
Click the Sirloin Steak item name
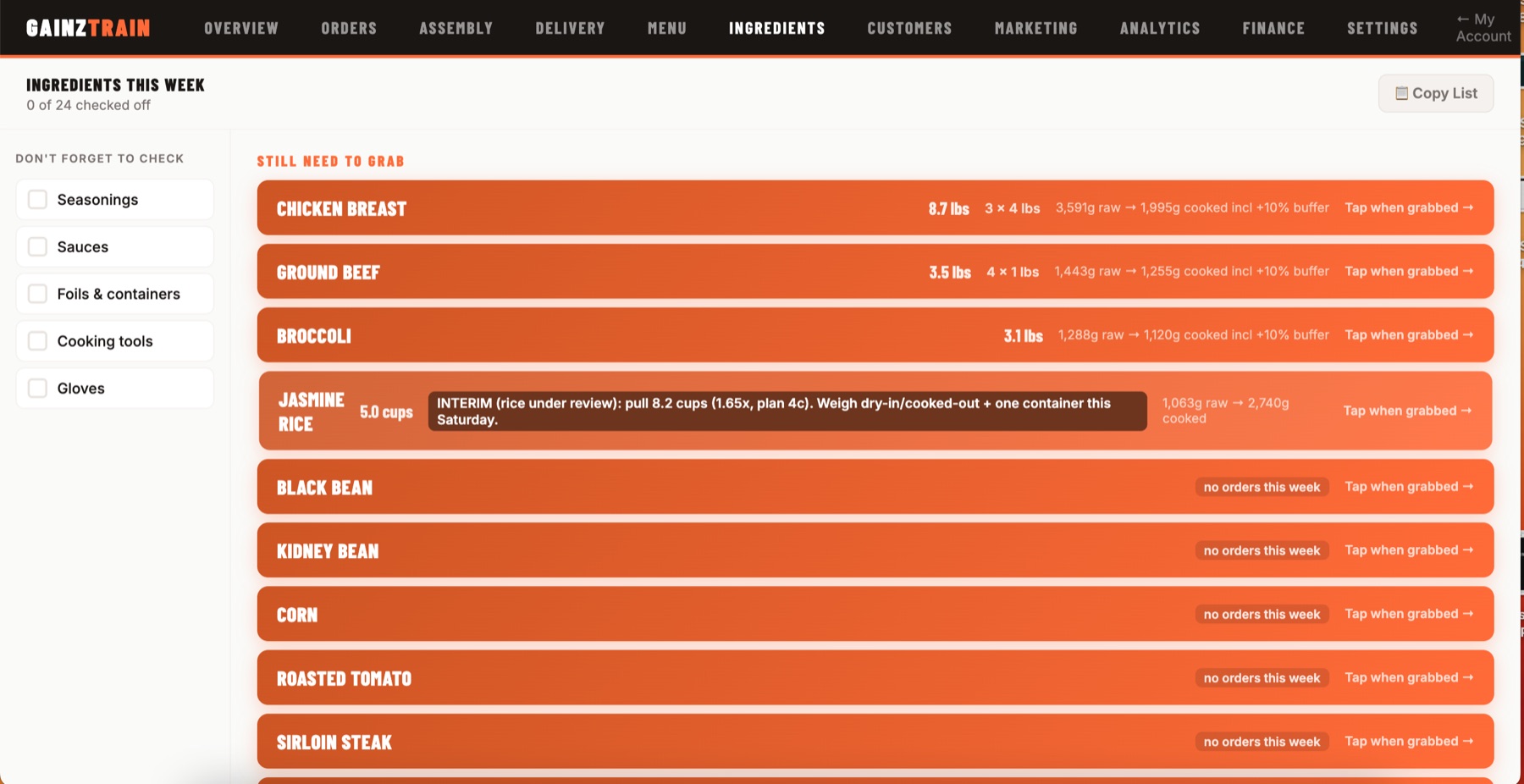pos(334,743)
